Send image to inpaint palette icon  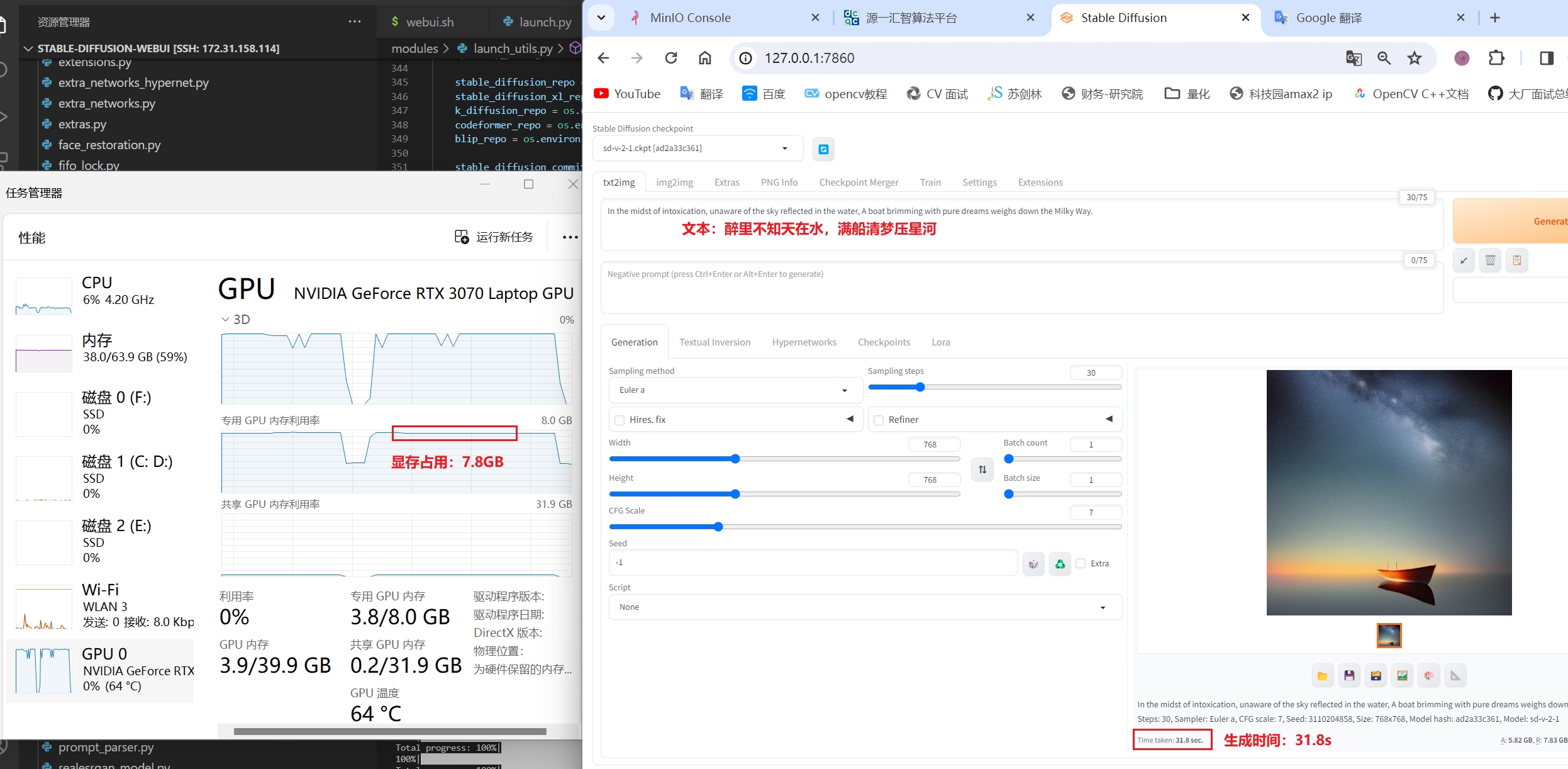click(1429, 676)
